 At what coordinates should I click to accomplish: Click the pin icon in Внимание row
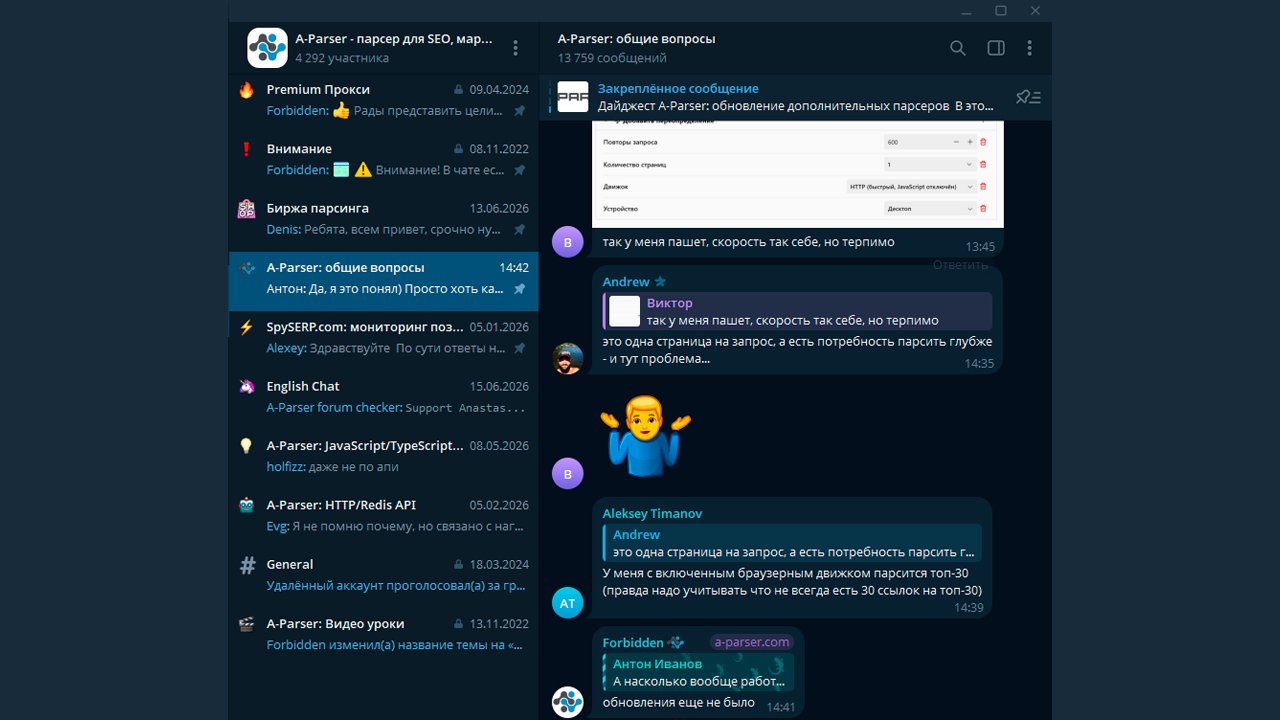[x=519, y=170]
